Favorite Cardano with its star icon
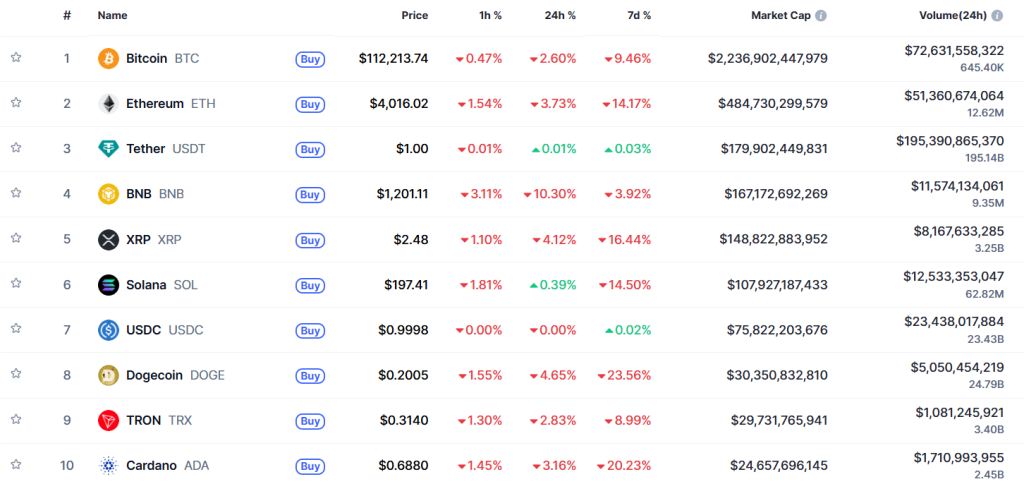The image size is (1024, 484). (16, 464)
